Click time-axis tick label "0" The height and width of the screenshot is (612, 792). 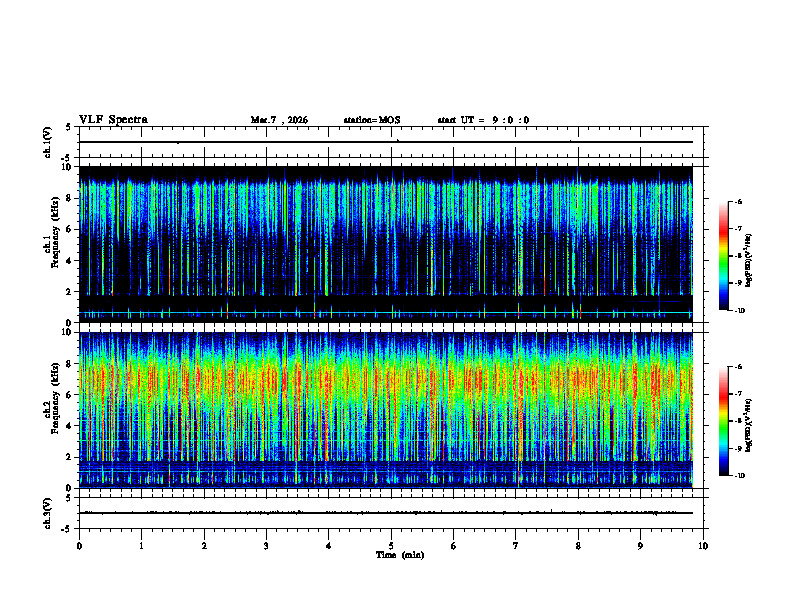click(79, 546)
